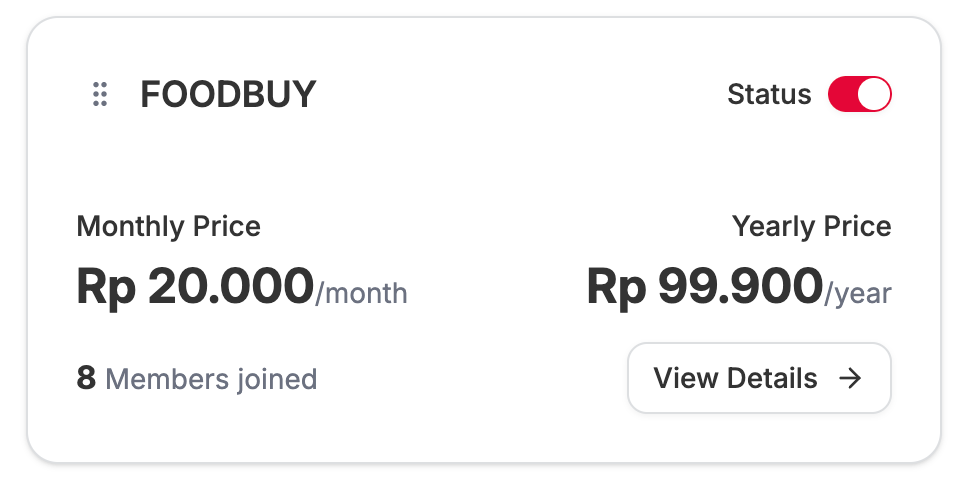This screenshot has width=960, height=488.
Task: Click the Rp 20.000 monthly amount
Action: click(195, 287)
